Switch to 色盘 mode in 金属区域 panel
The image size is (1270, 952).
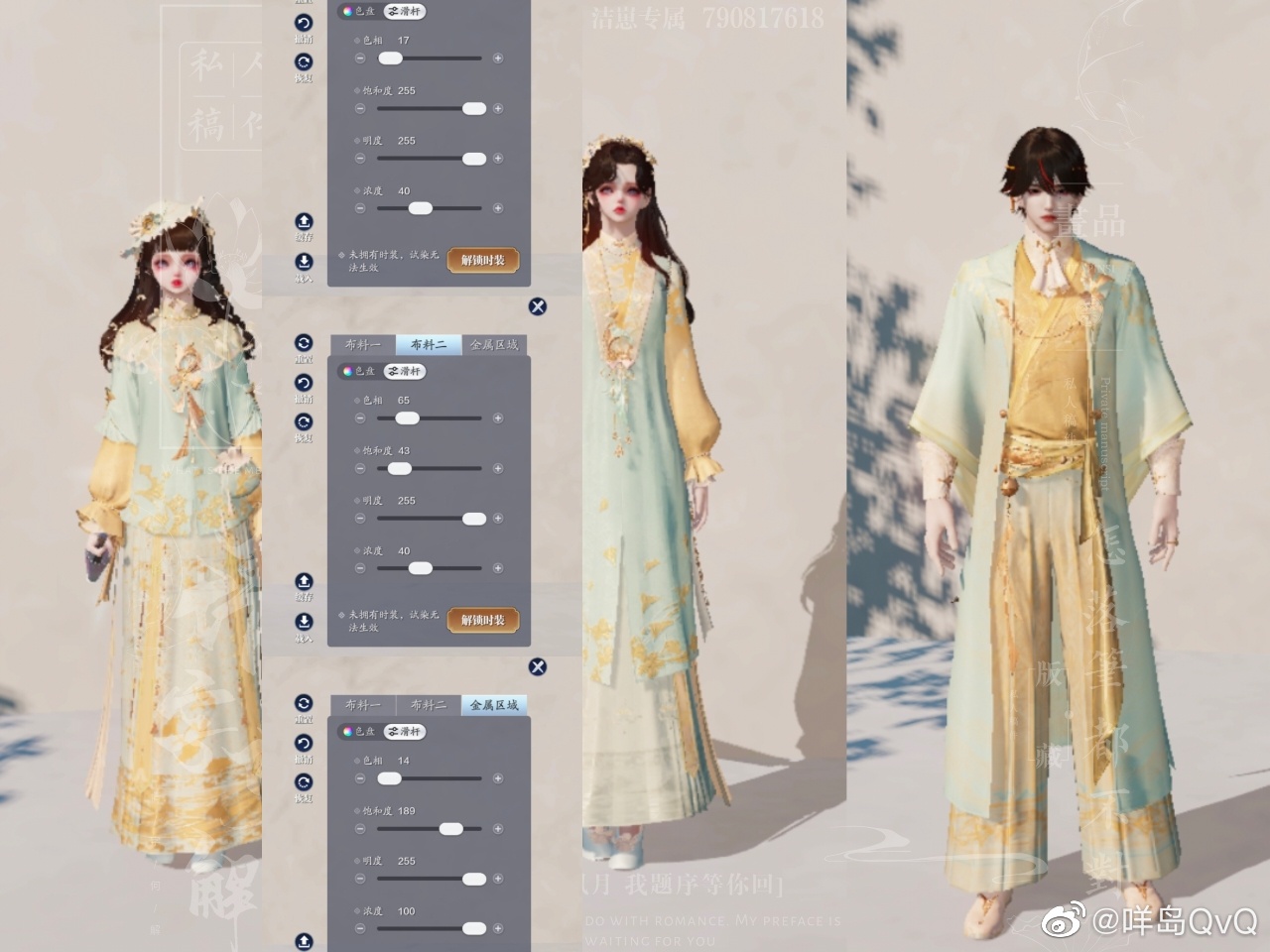pos(359,731)
